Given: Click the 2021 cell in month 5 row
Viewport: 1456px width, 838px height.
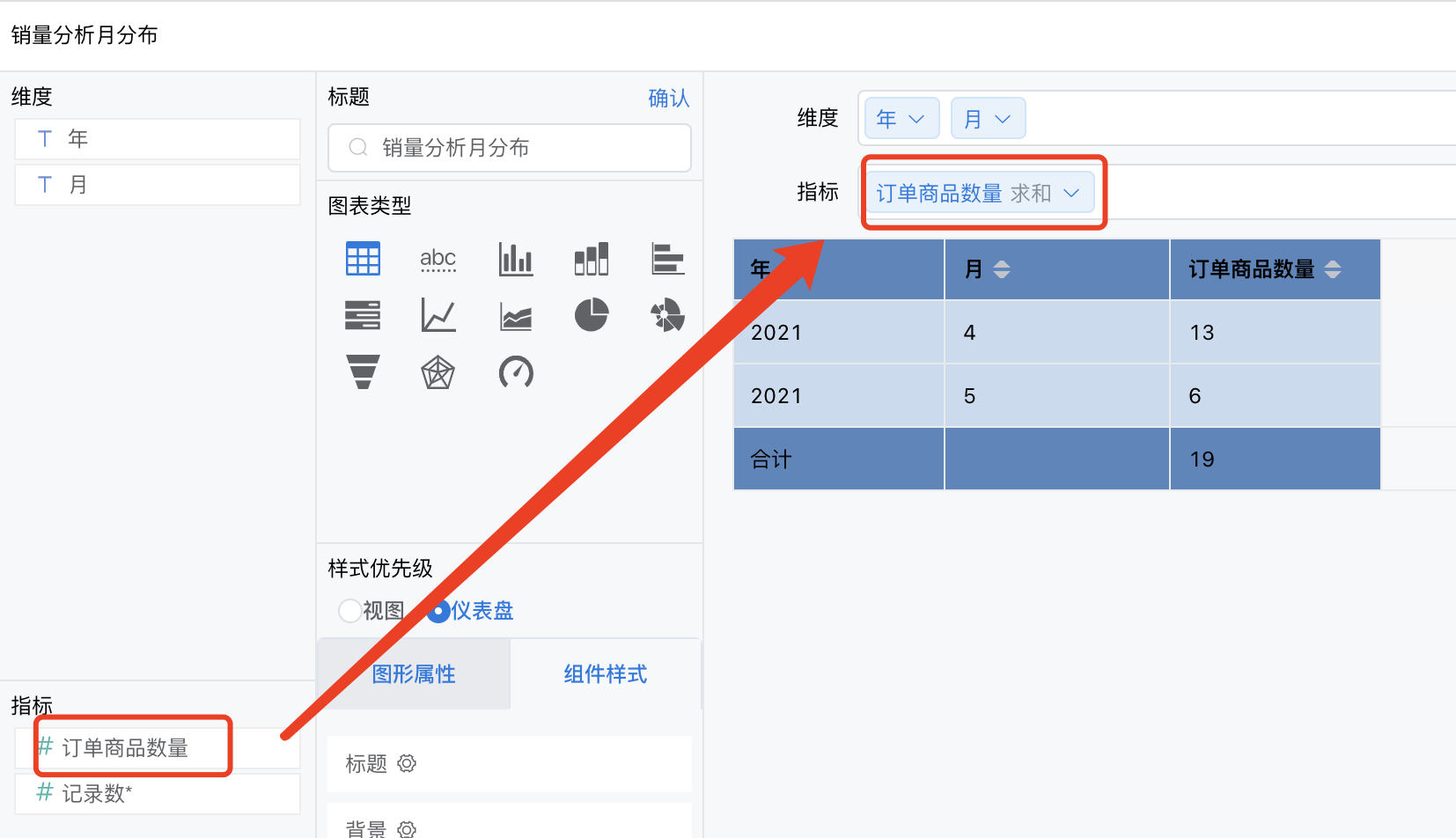Looking at the screenshot, I should 839,396.
